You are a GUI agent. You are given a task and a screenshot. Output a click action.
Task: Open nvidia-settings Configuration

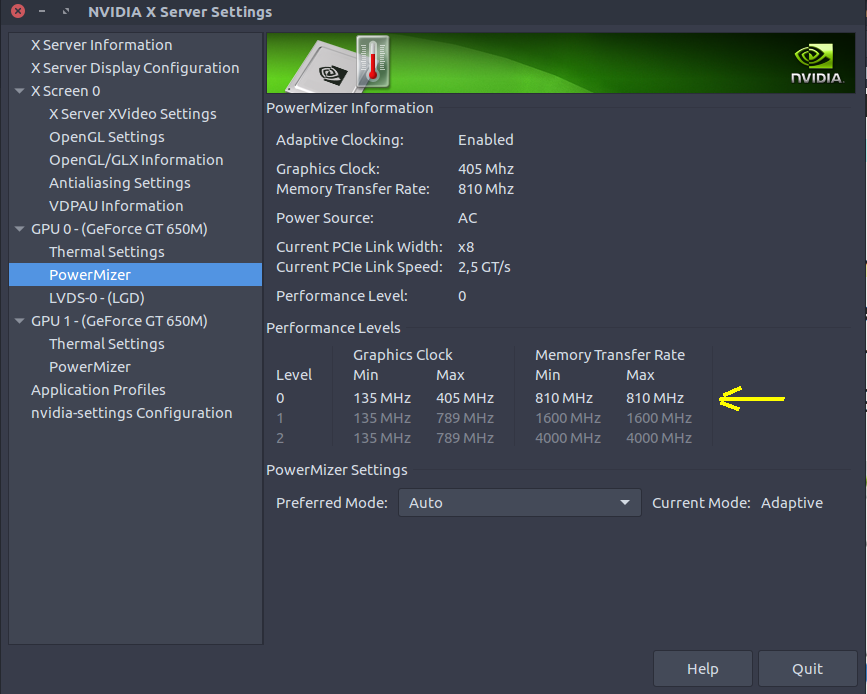click(132, 413)
